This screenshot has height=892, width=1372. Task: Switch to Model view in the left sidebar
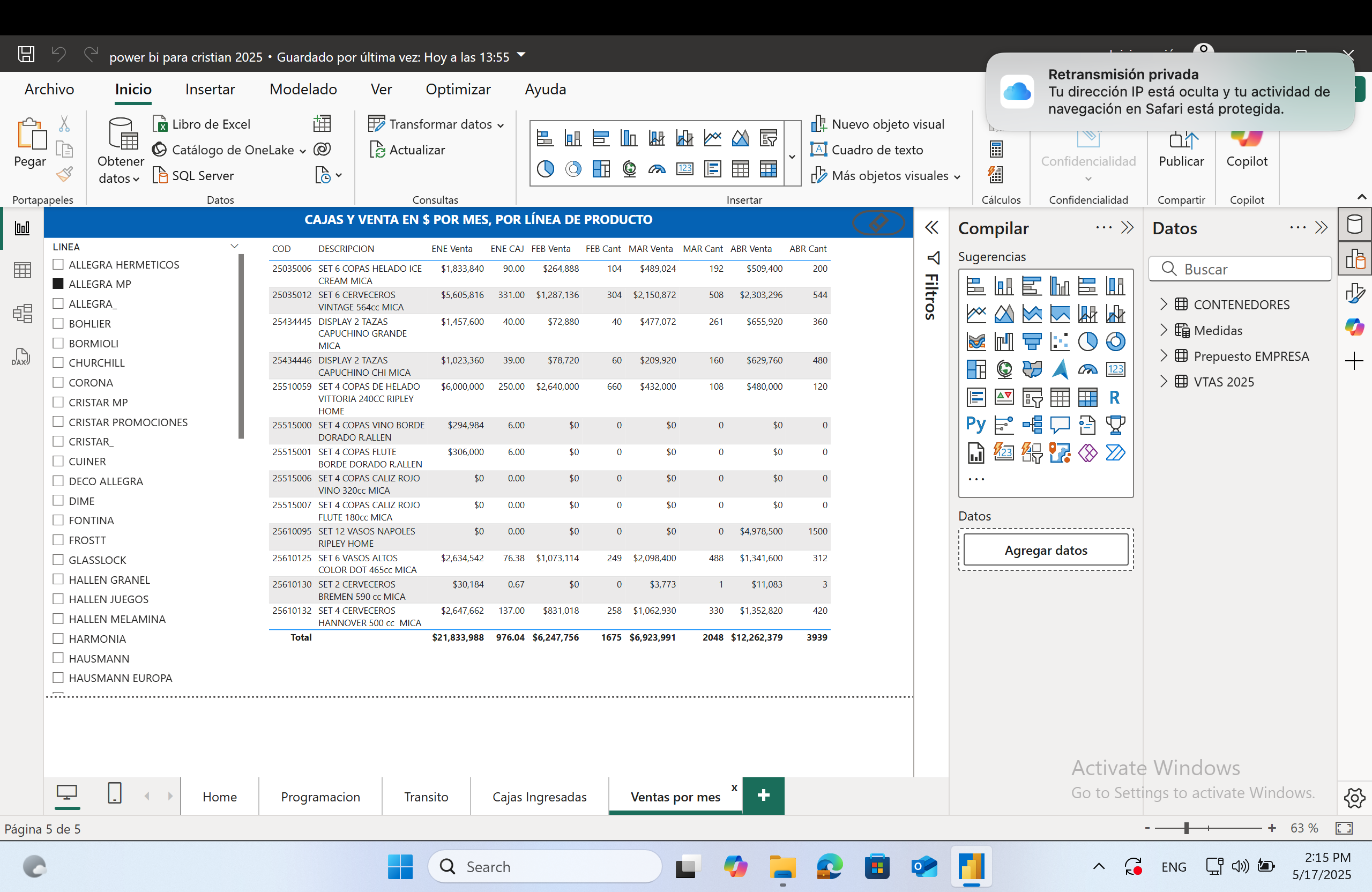coord(22,313)
